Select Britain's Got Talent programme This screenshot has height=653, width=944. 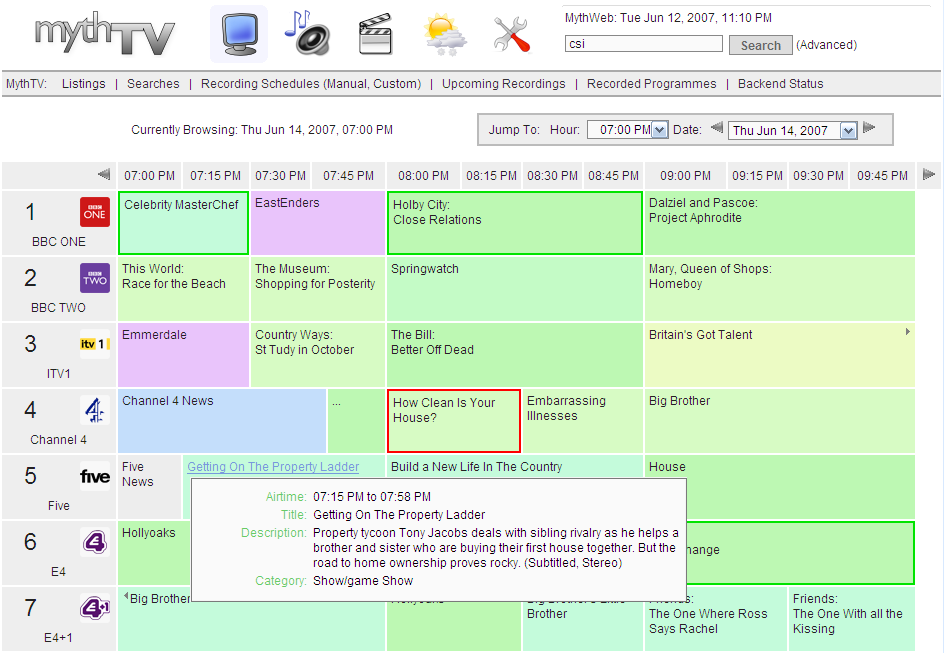[780, 355]
